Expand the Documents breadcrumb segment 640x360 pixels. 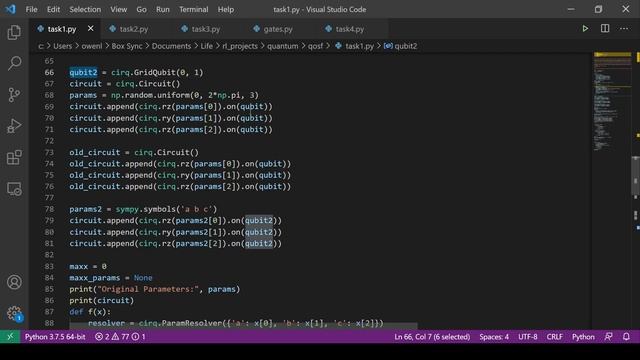pos(171,46)
